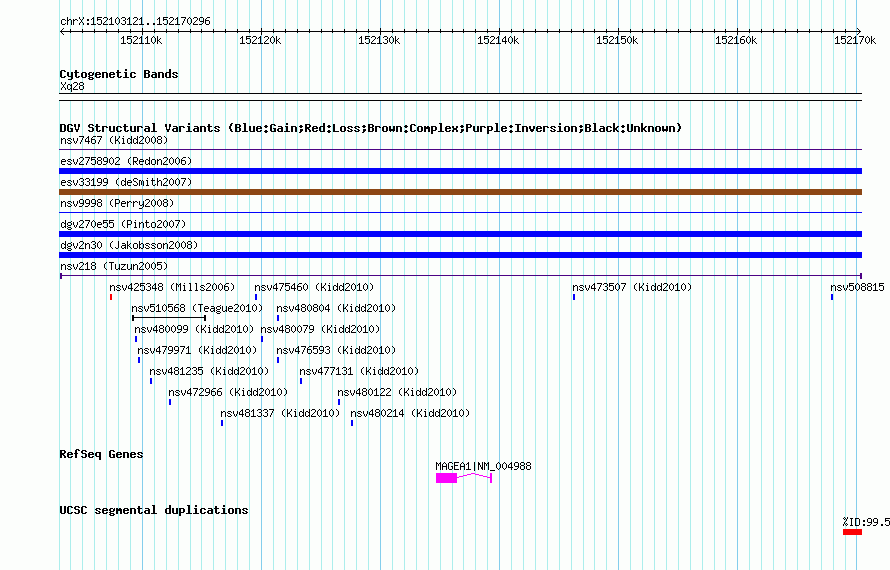Open the nsv476593 (Kidd2010) label

(336, 350)
